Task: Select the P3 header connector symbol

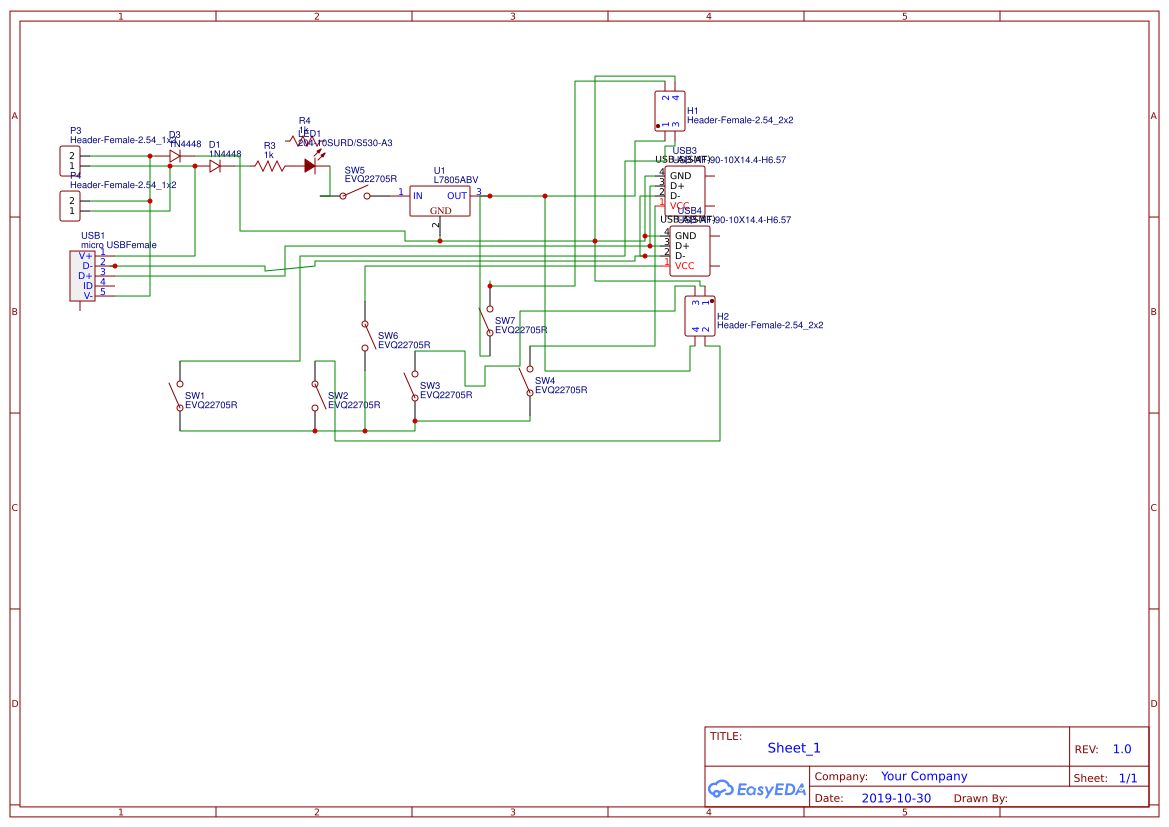Action: click(x=70, y=161)
